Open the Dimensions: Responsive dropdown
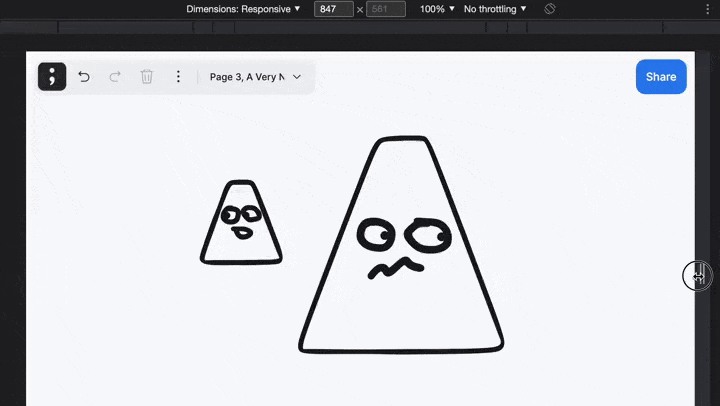Image resolution: width=720 pixels, height=406 pixels. (x=243, y=9)
